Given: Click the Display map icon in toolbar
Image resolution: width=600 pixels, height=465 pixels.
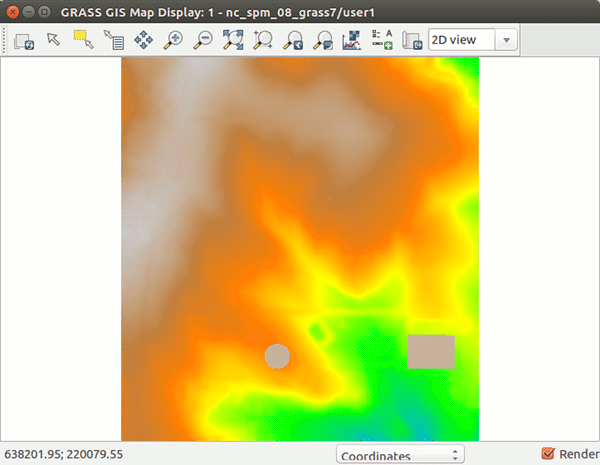Looking at the screenshot, I should click(x=25, y=41).
